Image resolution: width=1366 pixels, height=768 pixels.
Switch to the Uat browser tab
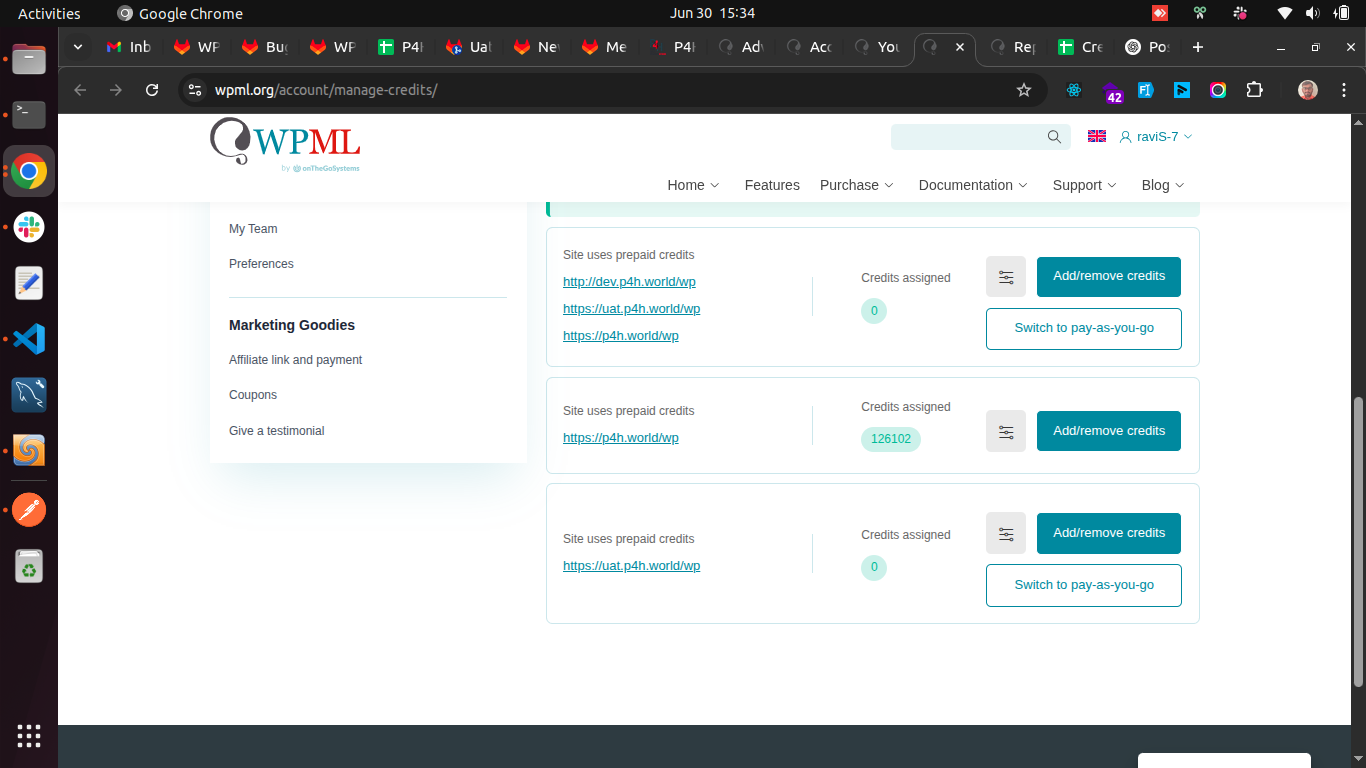(468, 47)
